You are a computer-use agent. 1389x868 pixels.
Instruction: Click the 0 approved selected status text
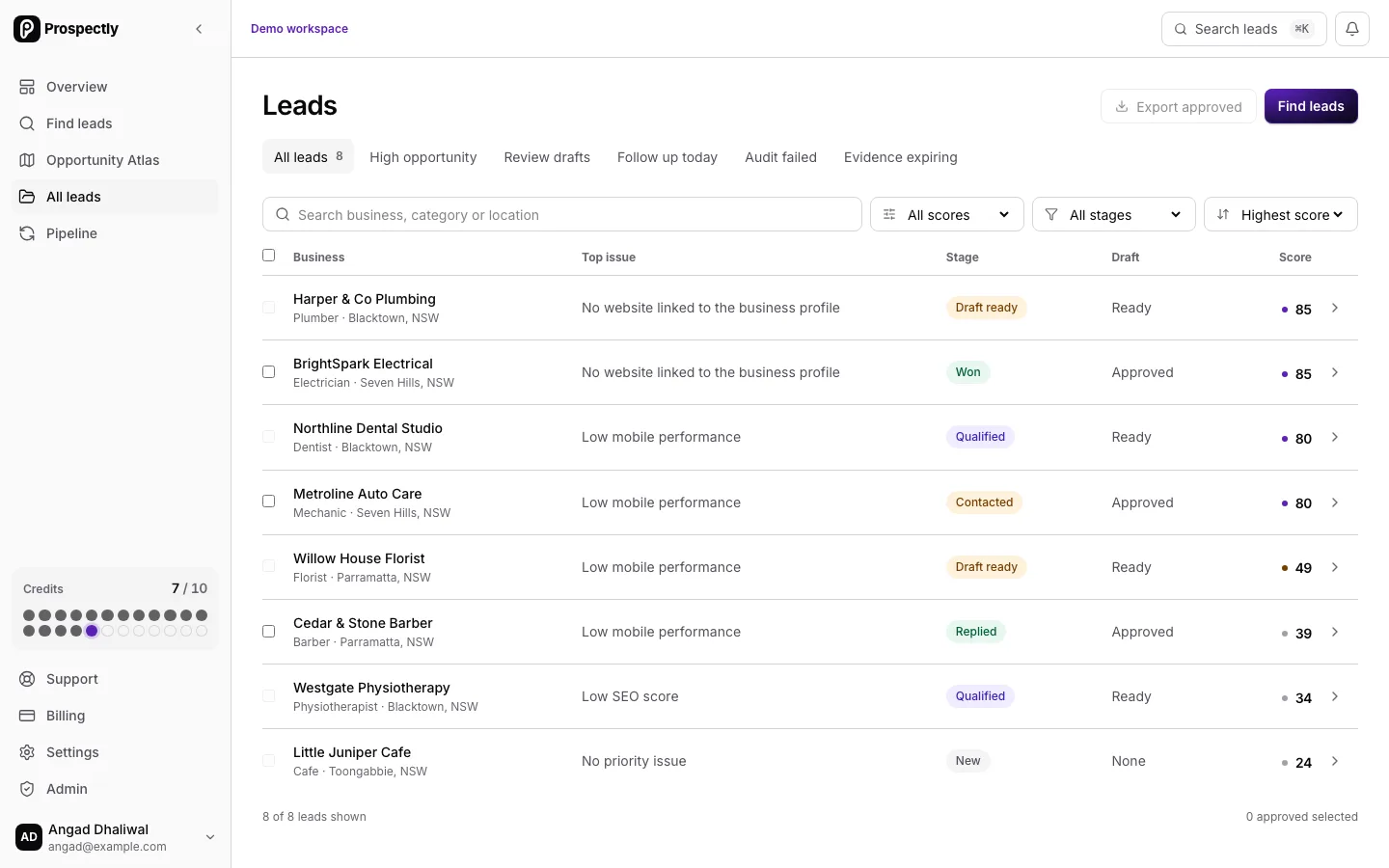click(1301, 817)
